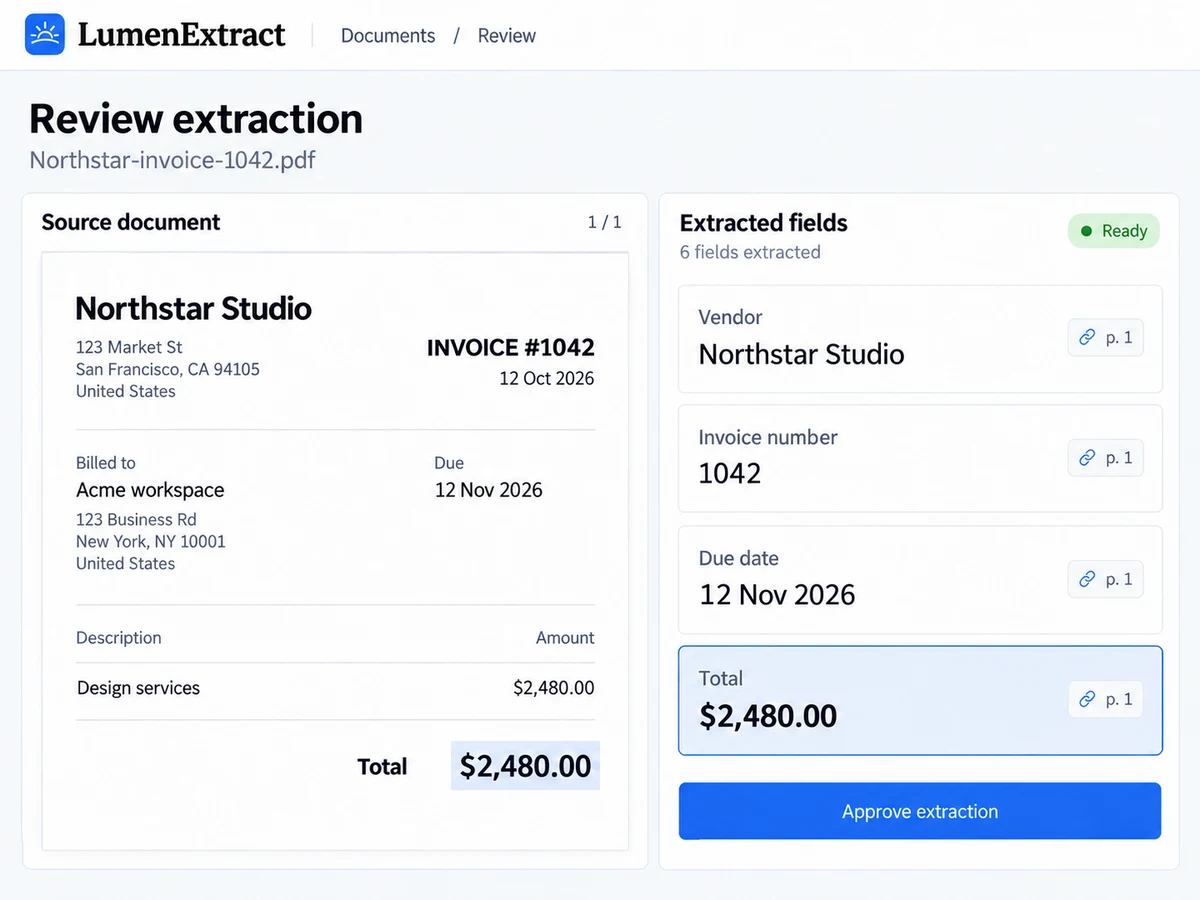Click extracted invoice number value 1042
This screenshot has height=900, width=1200.
(730, 473)
